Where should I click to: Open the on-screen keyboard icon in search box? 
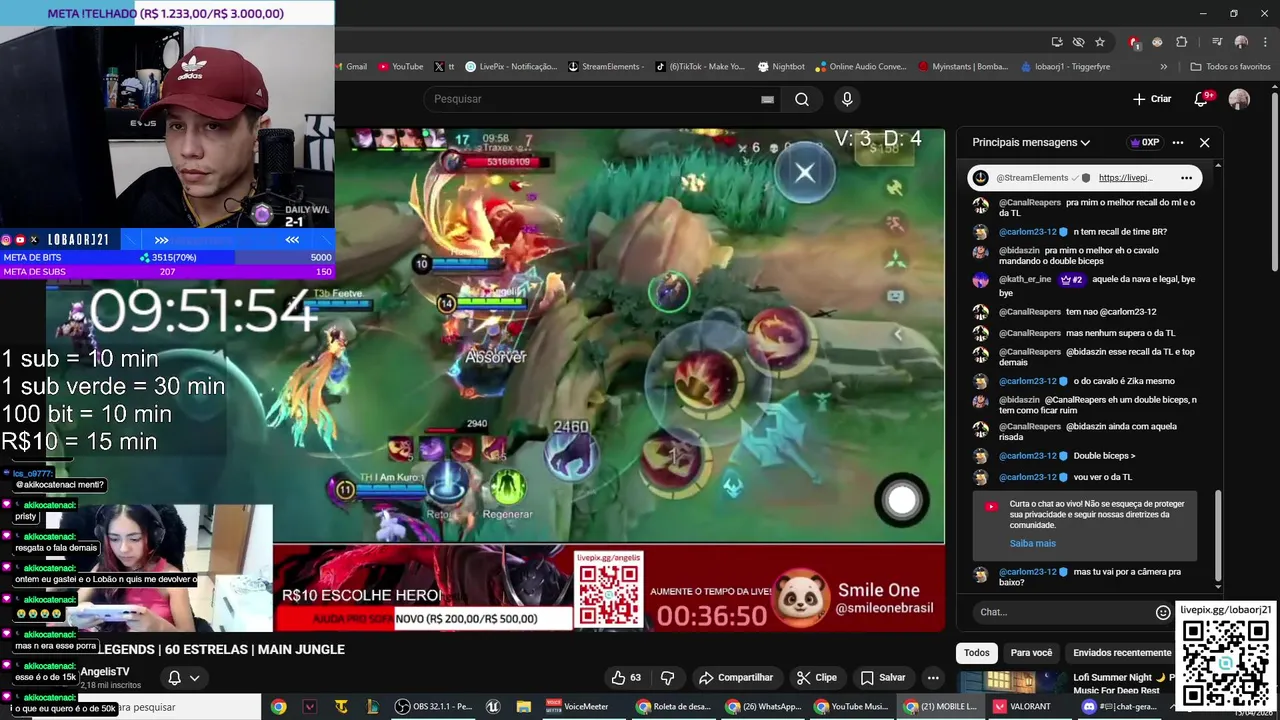pos(767,99)
